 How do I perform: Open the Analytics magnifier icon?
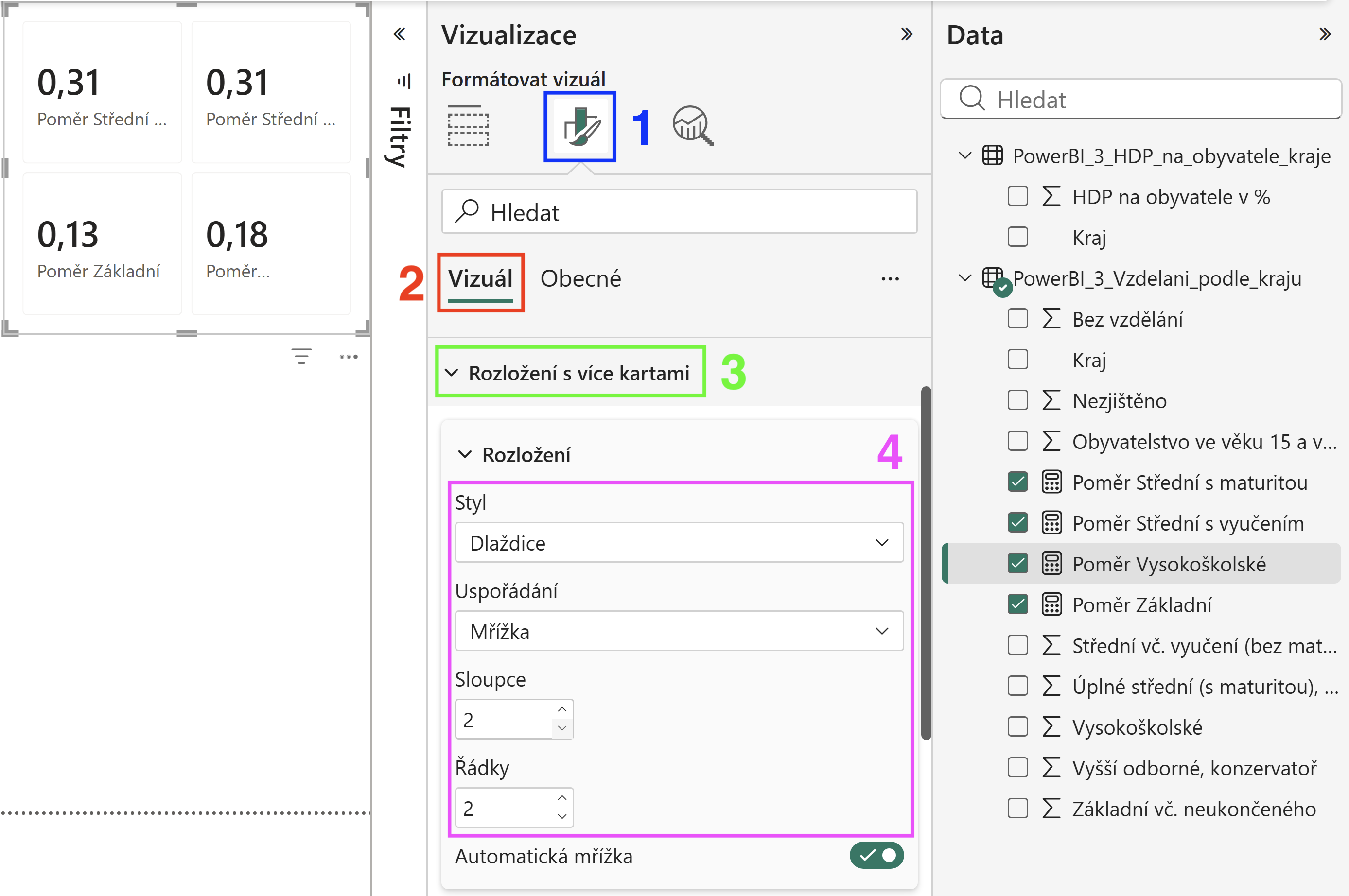(692, 126)
